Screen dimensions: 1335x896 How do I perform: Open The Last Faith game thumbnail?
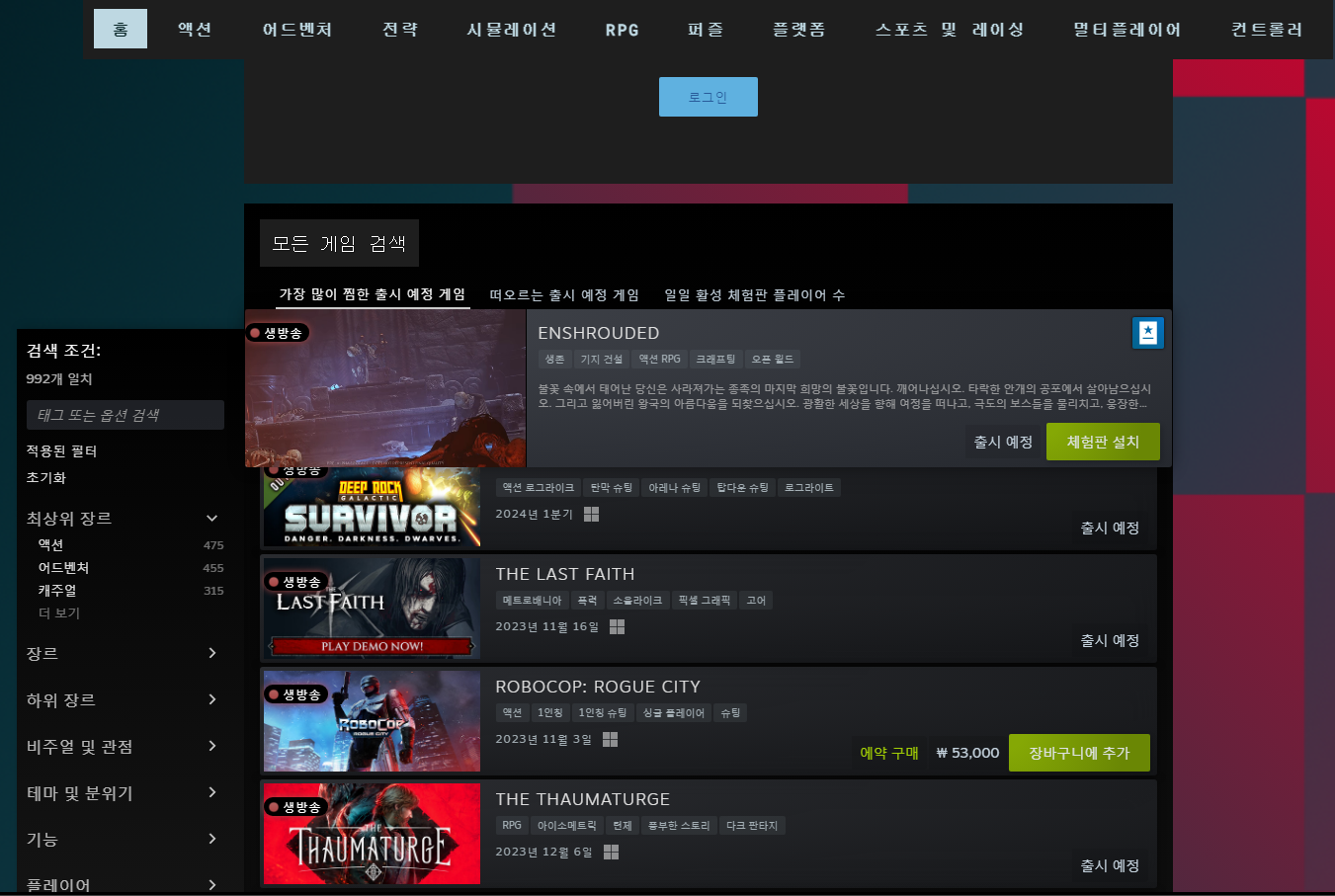pyautogui.click(x=372, y=609)
